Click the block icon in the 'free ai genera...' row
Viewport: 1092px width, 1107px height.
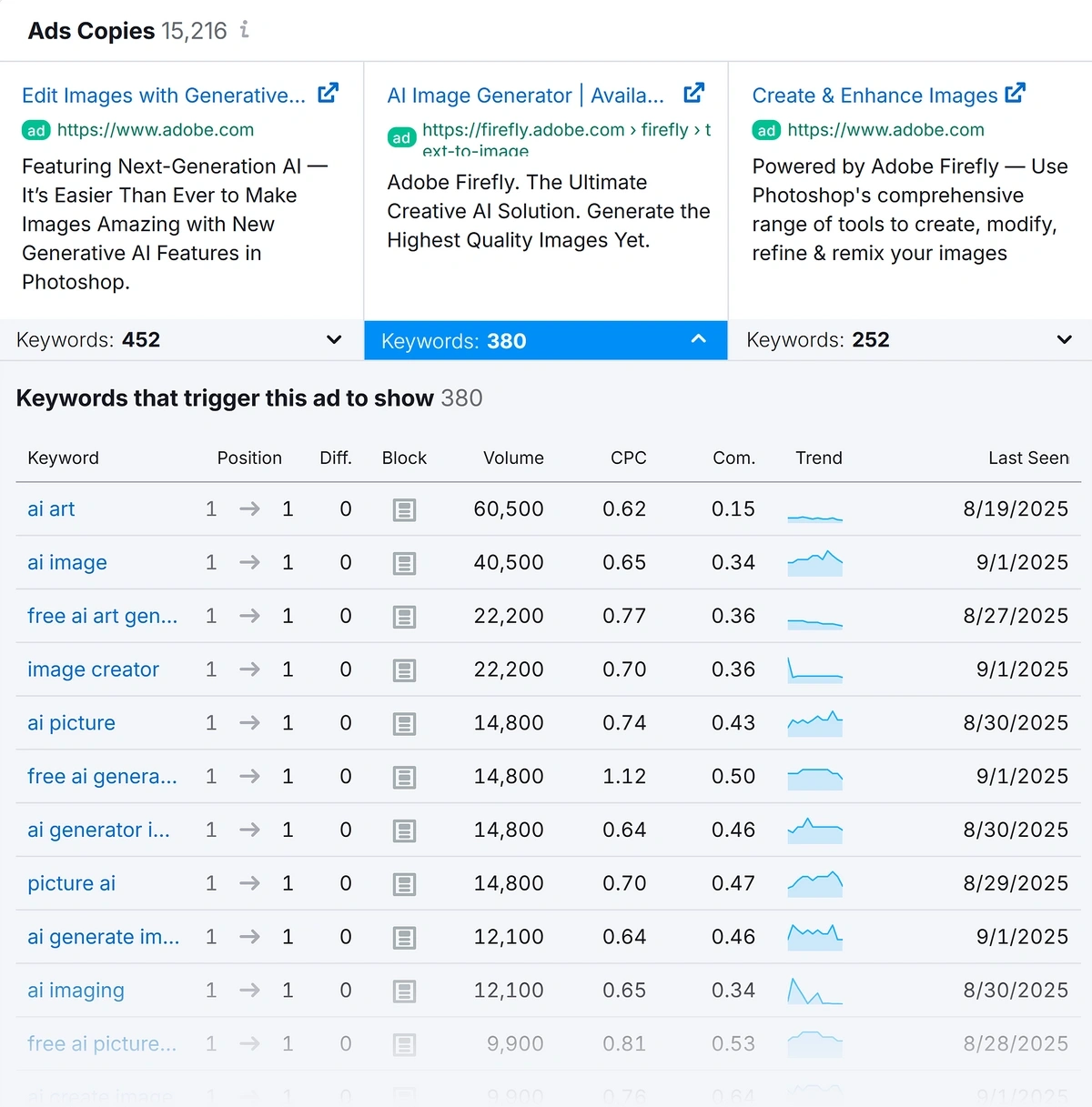404,778
